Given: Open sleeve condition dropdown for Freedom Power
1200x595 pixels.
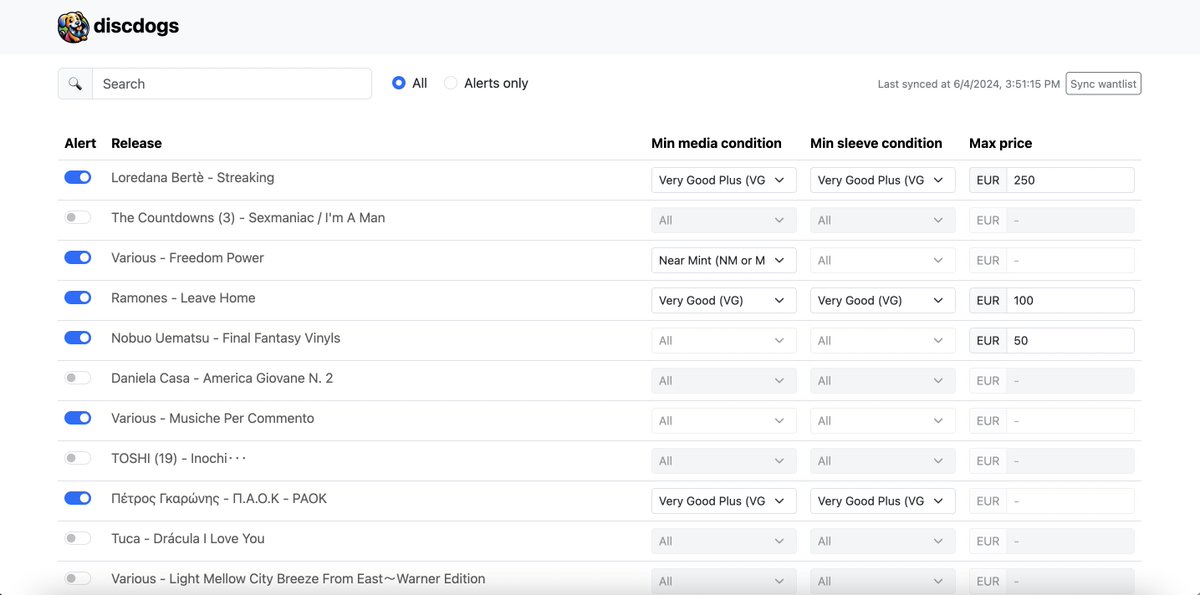Looking at the screenshot, I should [883, 260].
